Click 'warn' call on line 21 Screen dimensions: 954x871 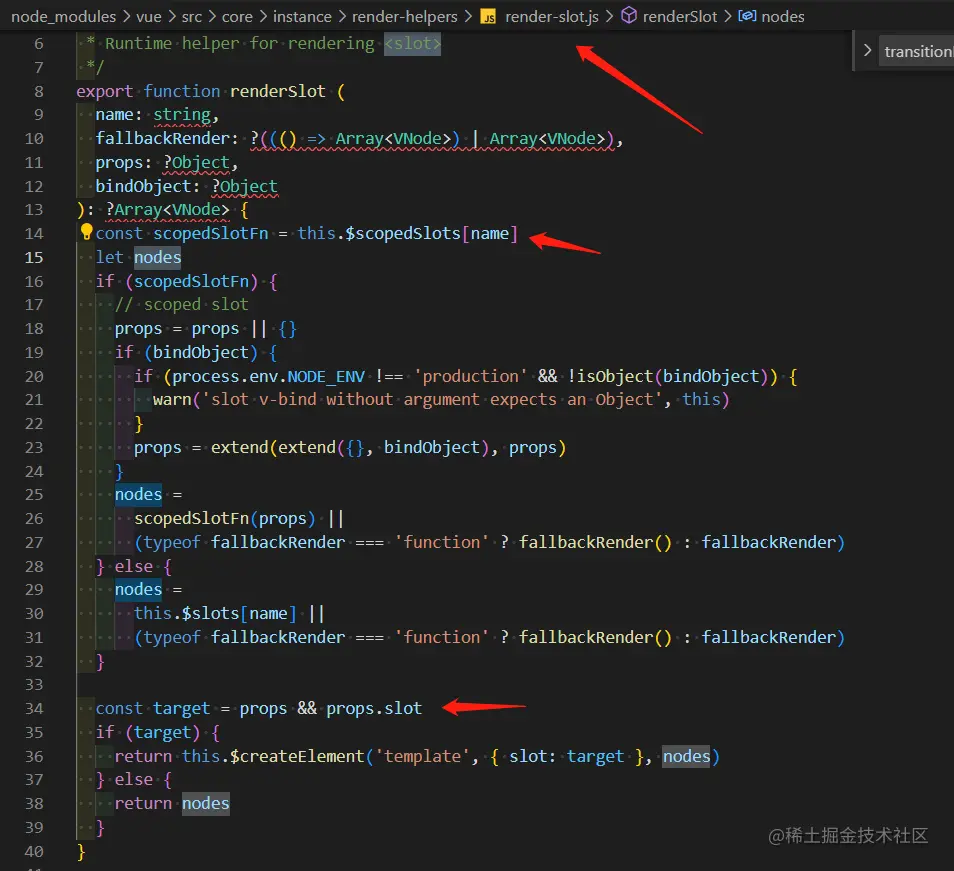172,400
